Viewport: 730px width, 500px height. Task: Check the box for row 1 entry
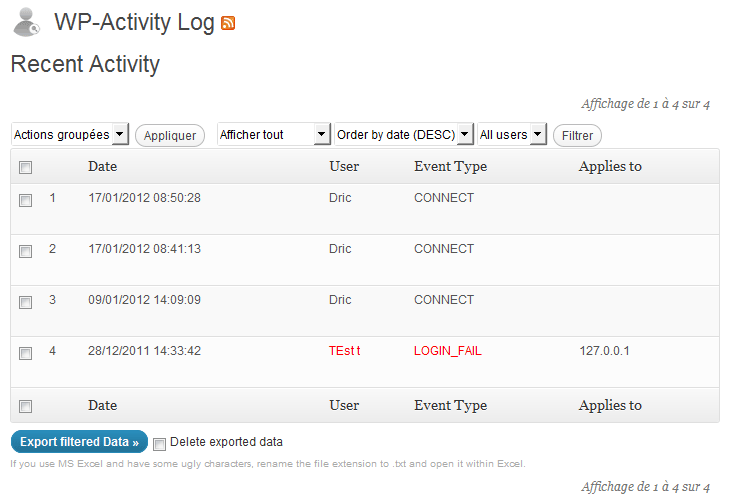click(26, 201)
